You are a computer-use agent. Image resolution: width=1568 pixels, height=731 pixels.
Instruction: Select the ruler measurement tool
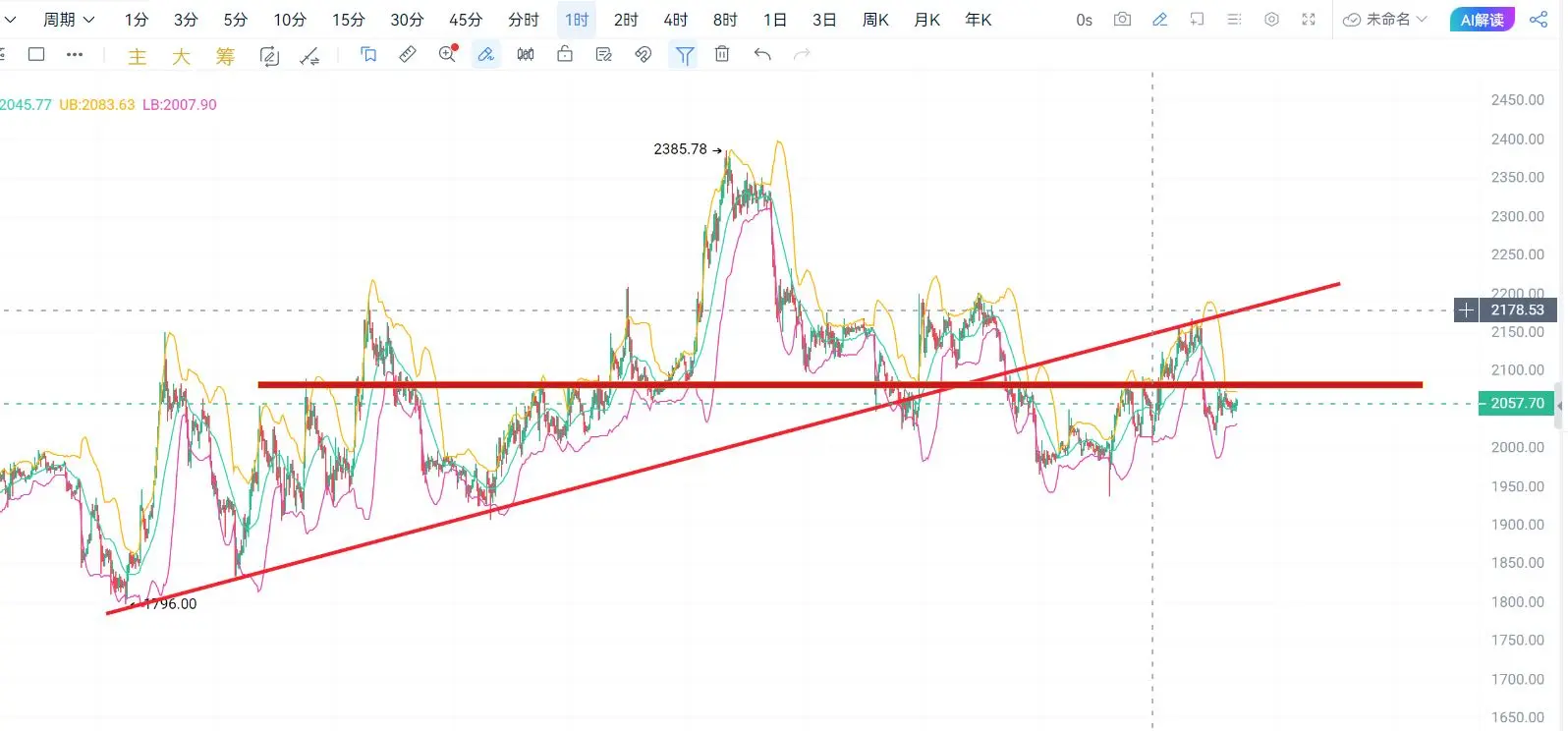pyautogui.click(x=408, y=55)
